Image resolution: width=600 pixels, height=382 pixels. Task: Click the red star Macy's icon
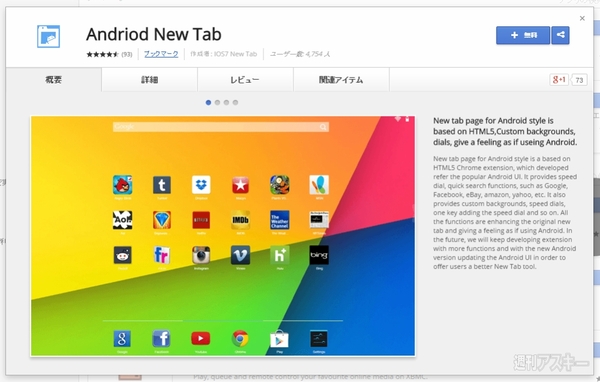point(240,185)
